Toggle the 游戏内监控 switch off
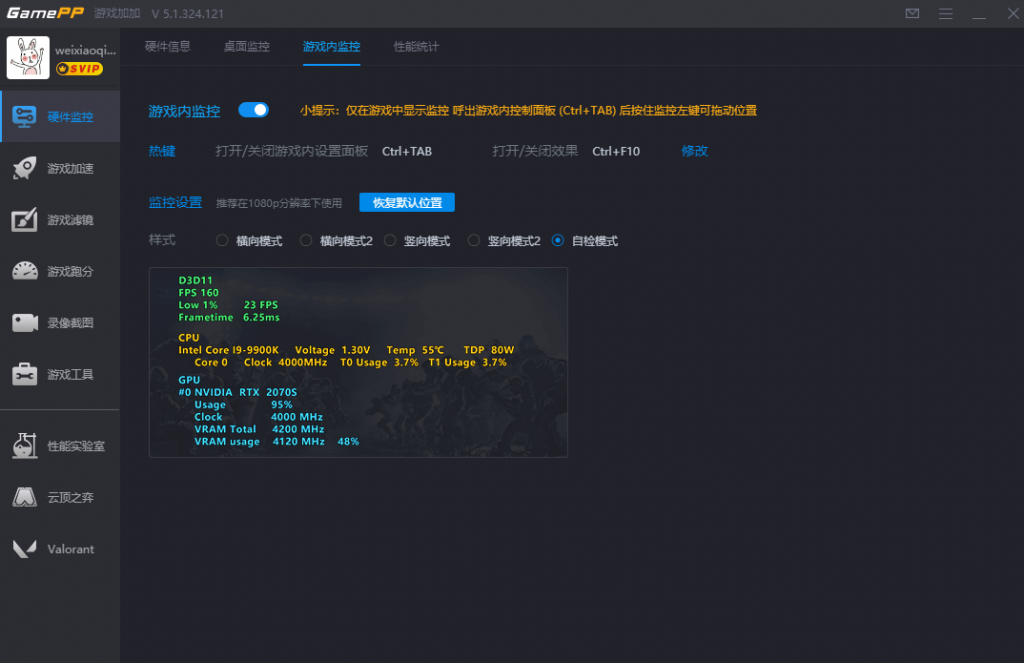 click(x=253, y=110)
